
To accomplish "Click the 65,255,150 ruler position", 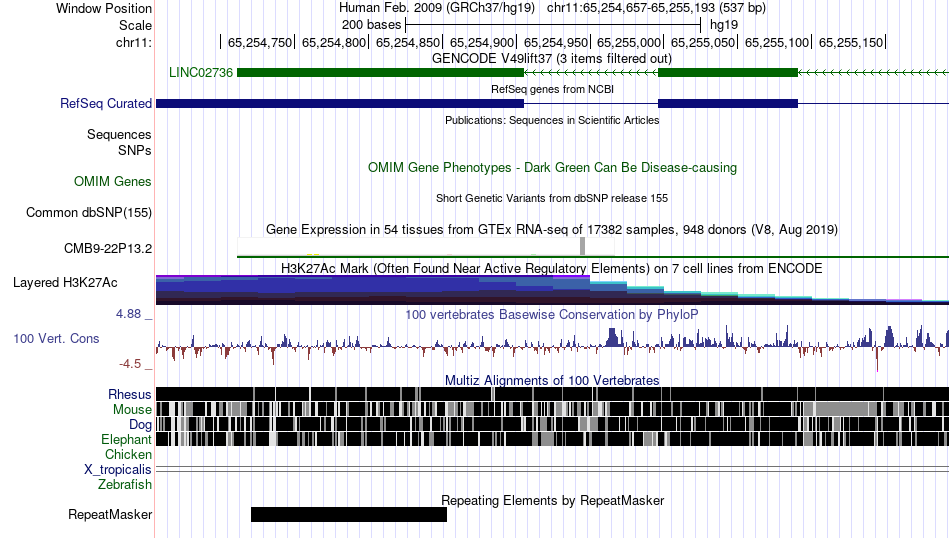I will tap(851, 42).
